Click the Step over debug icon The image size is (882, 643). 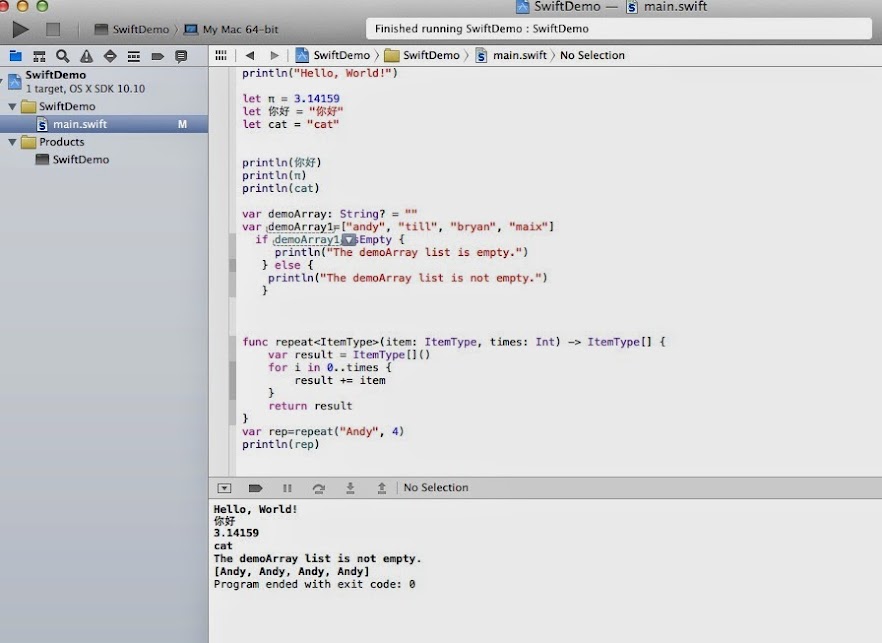point(318,488)
